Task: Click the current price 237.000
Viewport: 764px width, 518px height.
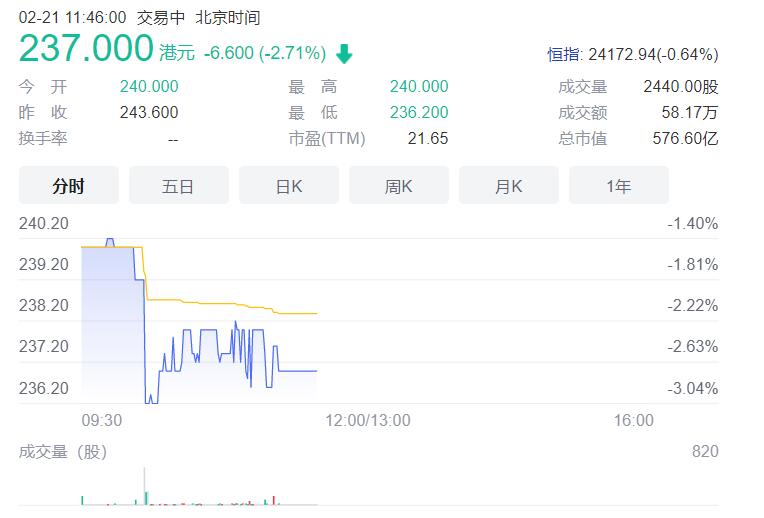Action: [x=86, y=48]
